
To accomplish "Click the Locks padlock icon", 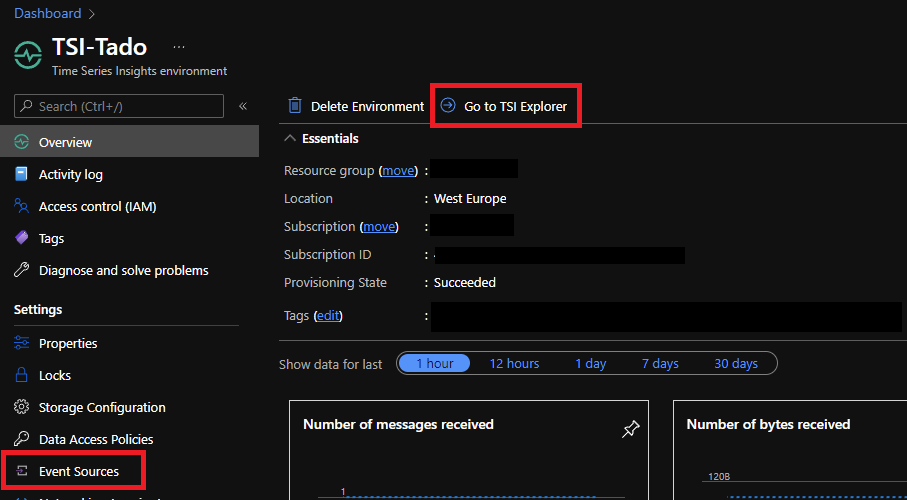I will pos(21,375).
